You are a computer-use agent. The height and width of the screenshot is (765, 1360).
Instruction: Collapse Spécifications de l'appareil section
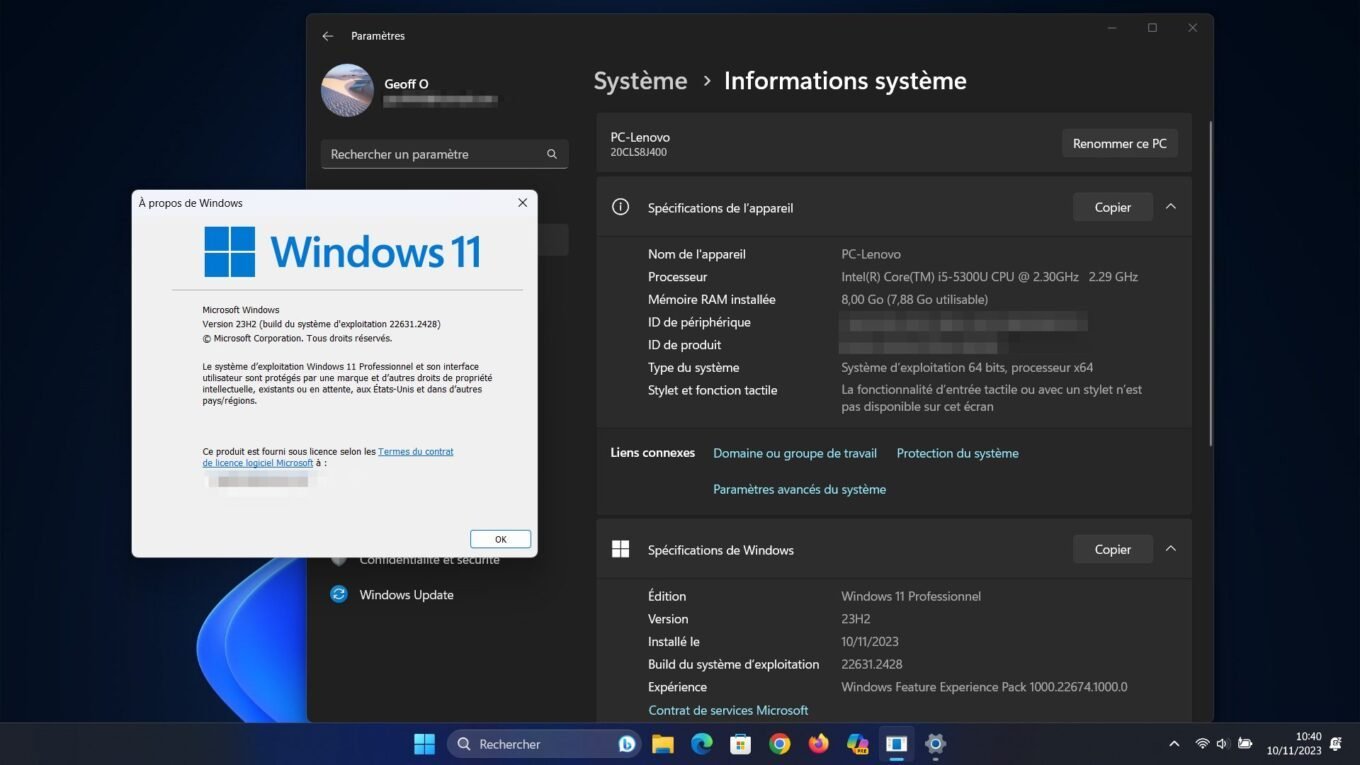[1170, 207]
